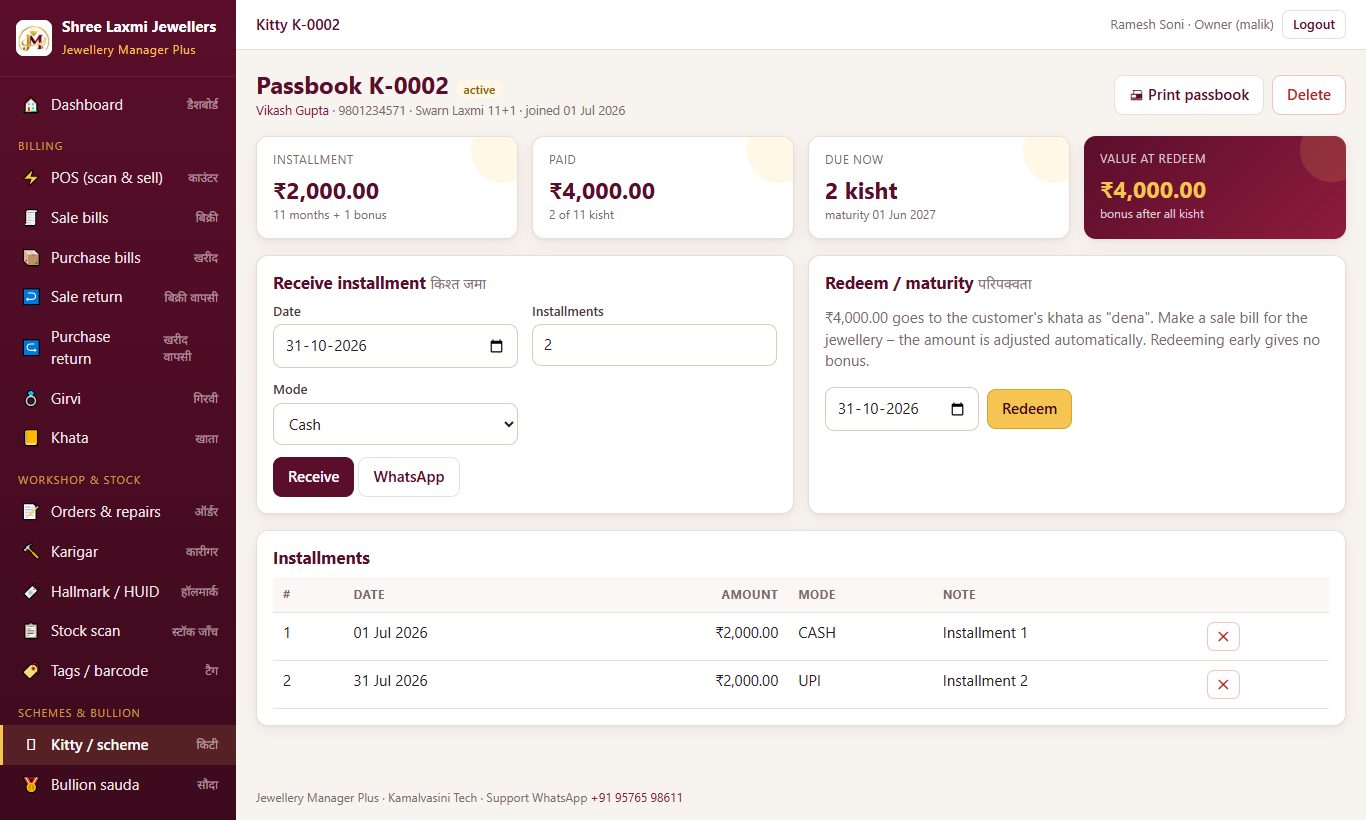Click the Purchase bills box icon
This screenshot has height=820, width=1366.
[31, 258]
